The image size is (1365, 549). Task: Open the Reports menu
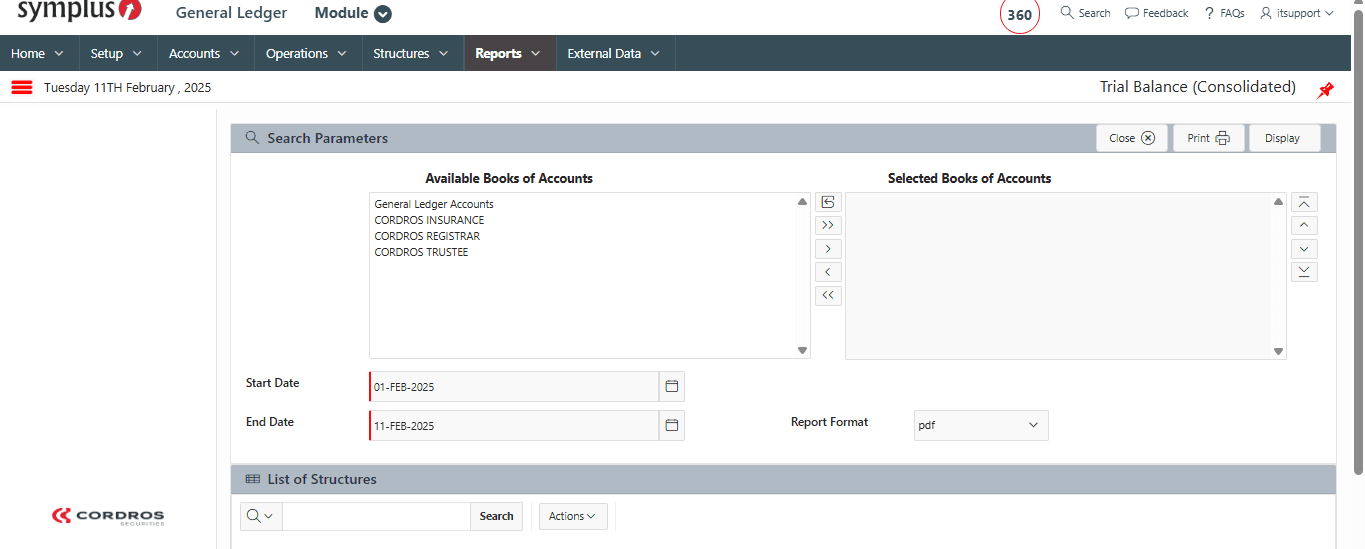[x=508, y=54]
